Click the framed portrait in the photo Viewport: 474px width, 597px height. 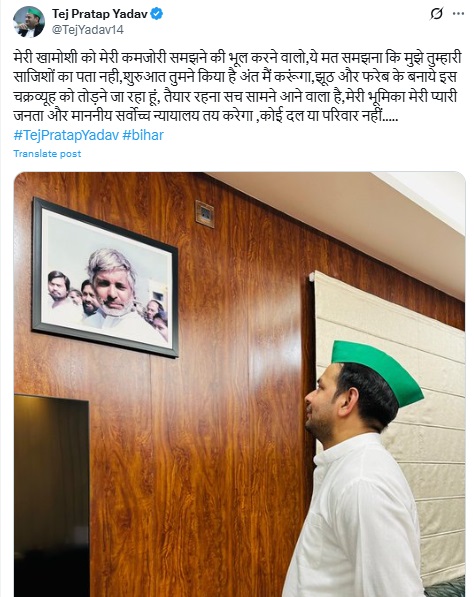pos(105,278)
